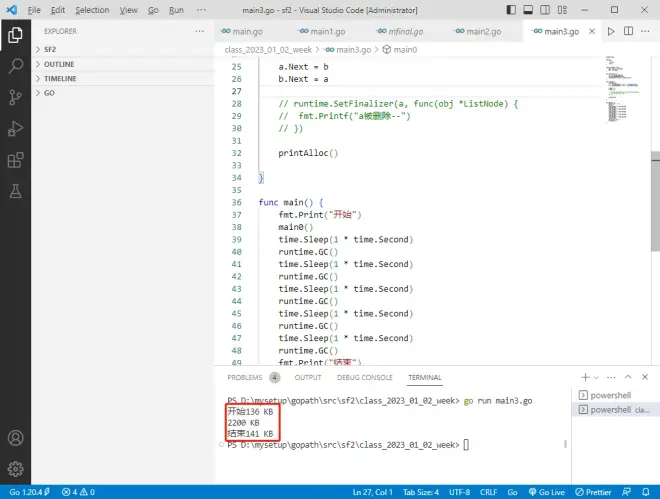
Task: Open the Go menu
Action: (x=153, y=10)
